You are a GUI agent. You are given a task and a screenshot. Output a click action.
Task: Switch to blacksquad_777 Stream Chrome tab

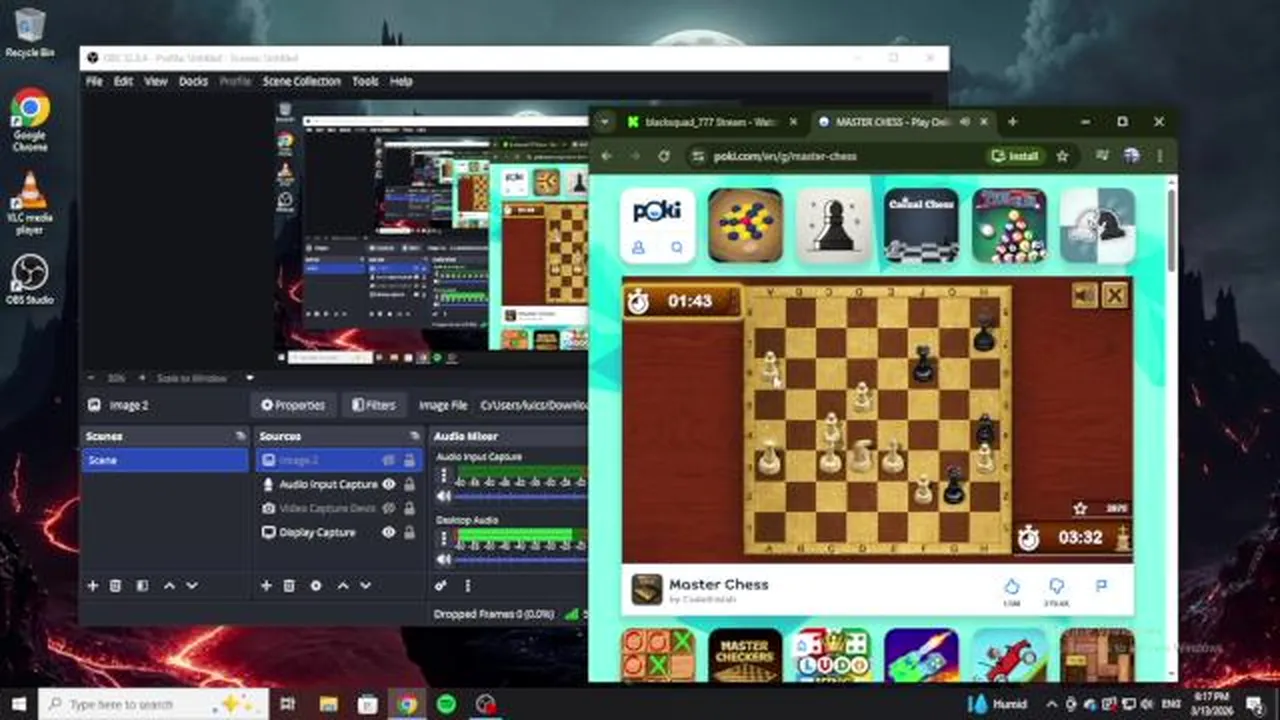coord(711,122)
